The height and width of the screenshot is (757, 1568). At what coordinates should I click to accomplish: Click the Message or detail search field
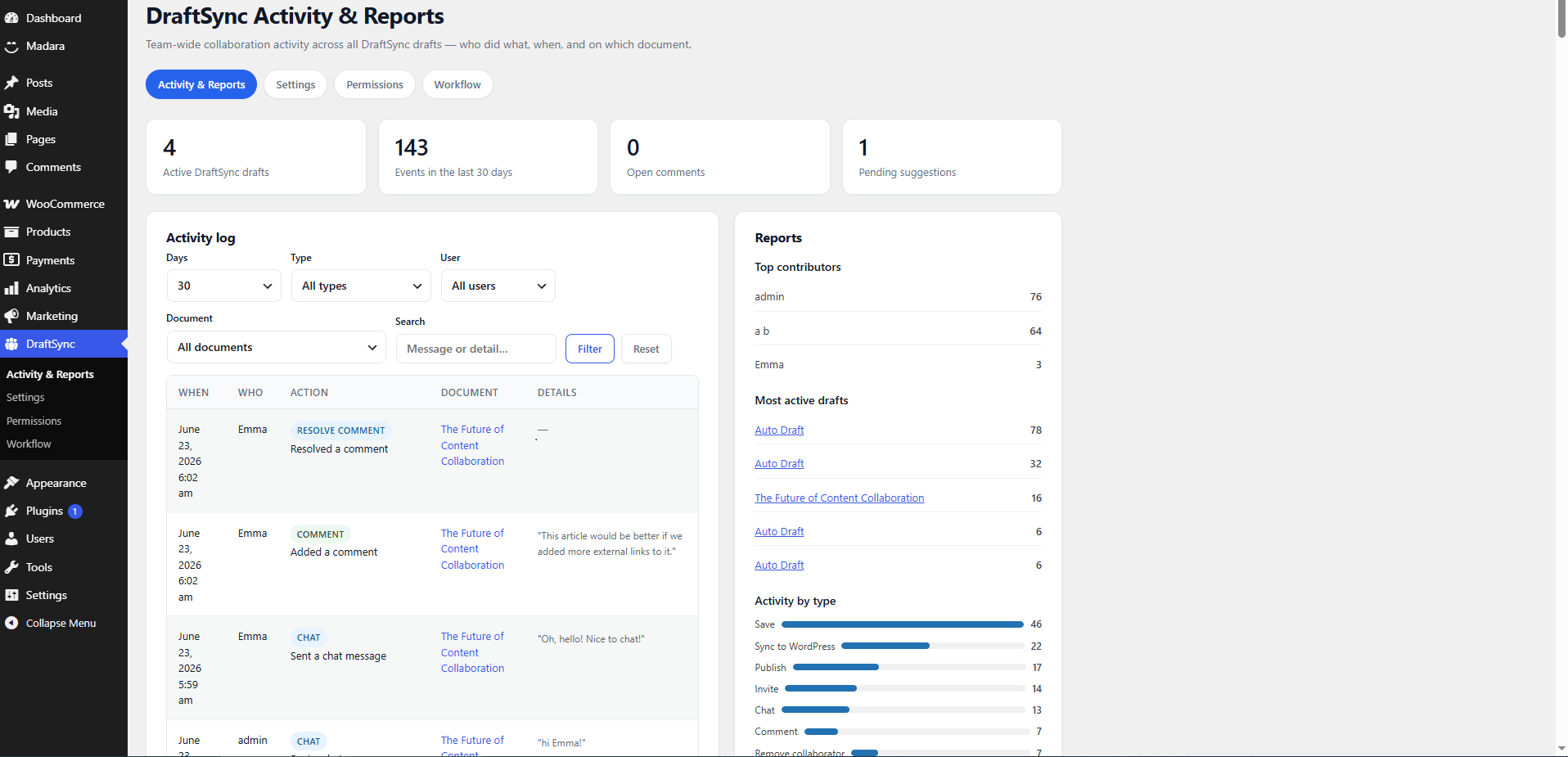click(475, 349)
